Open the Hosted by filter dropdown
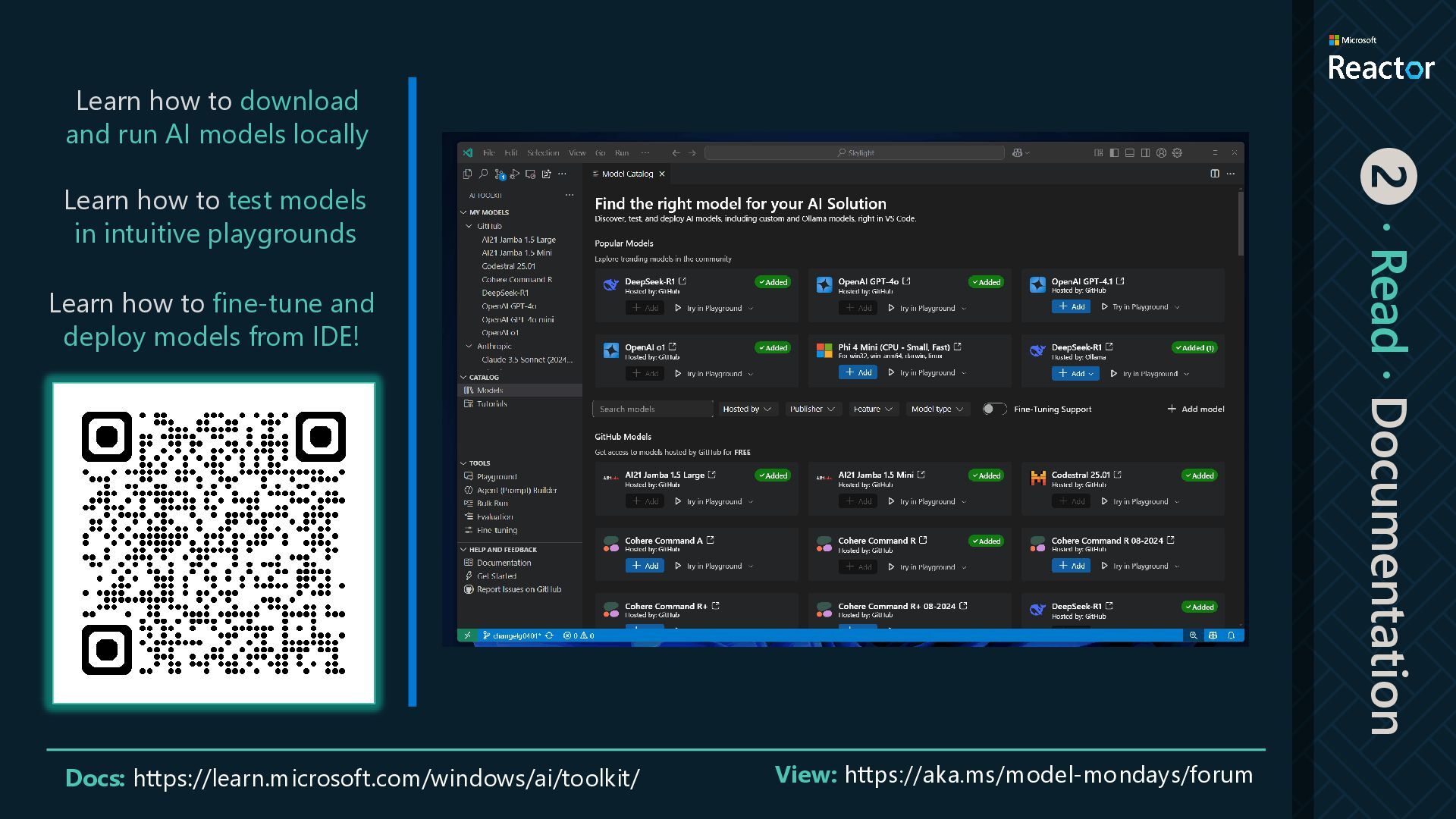 click(x=747, y=409)
